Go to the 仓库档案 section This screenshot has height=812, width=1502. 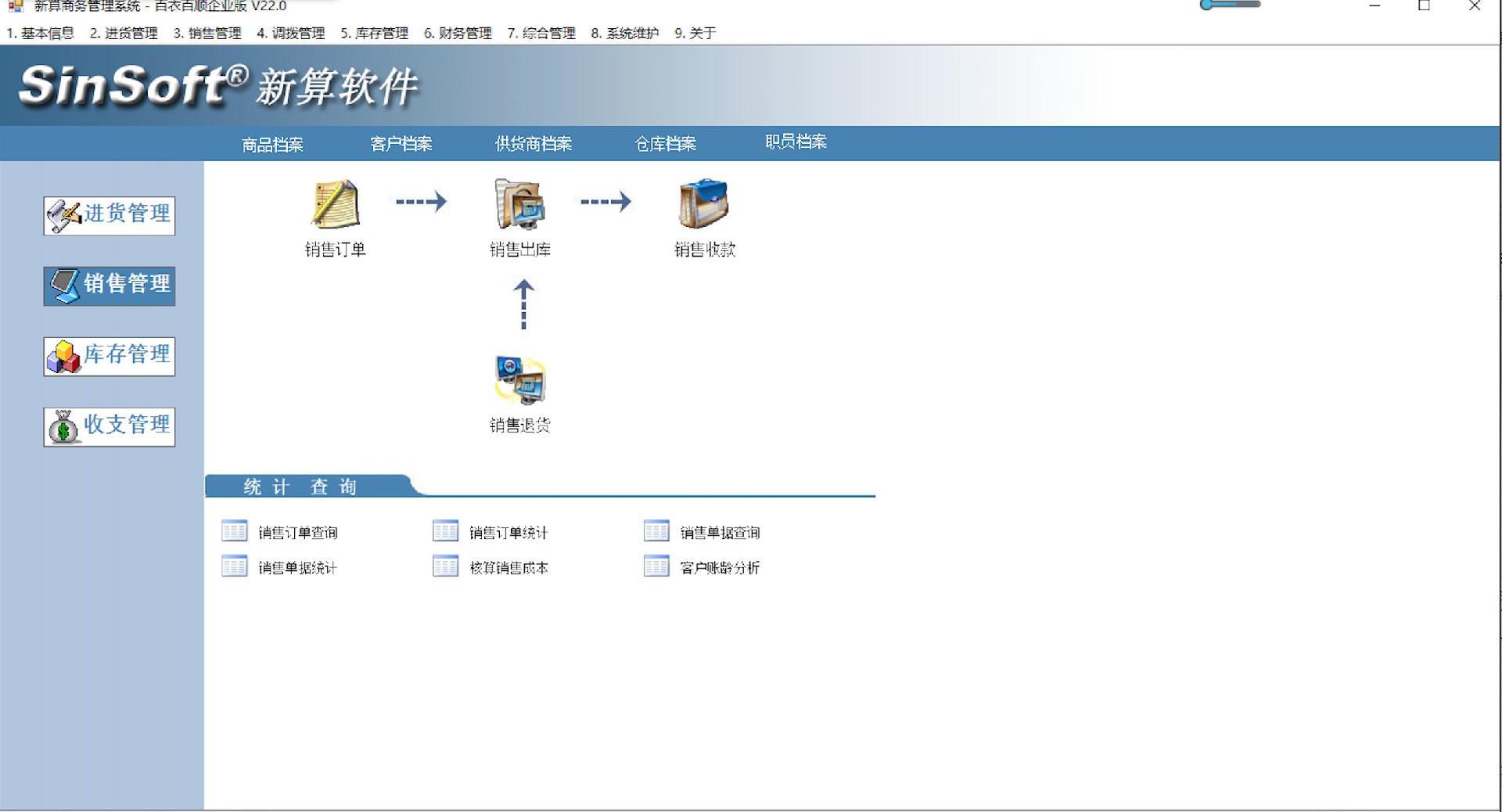point(666,143)
